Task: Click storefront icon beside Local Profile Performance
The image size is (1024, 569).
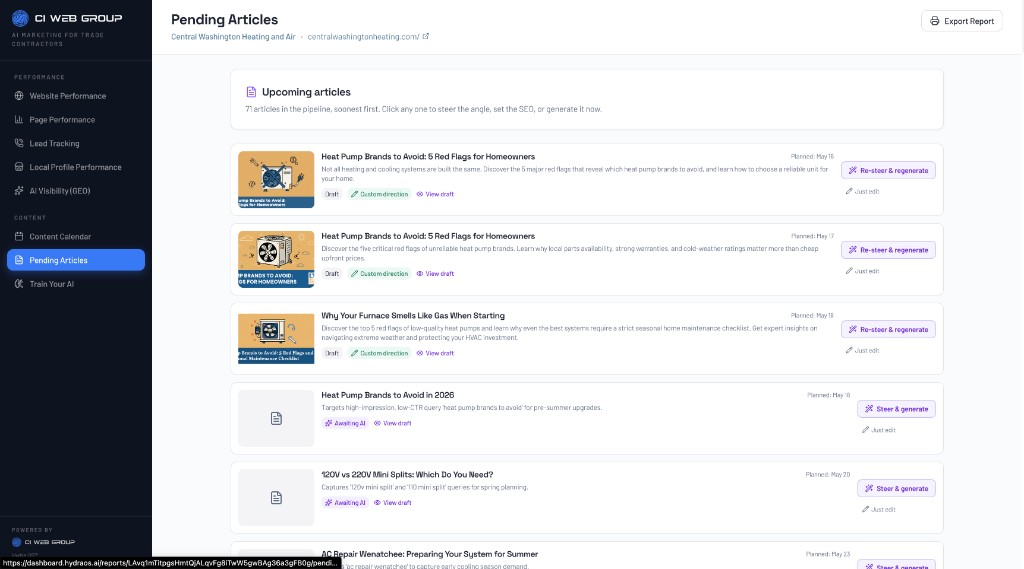Action: [x=19, y=167]
